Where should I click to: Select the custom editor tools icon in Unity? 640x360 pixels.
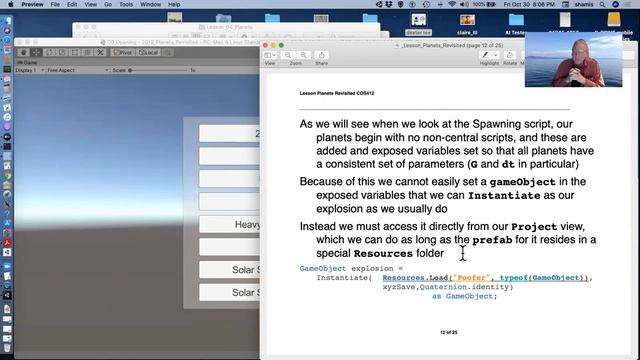point(100,53)
